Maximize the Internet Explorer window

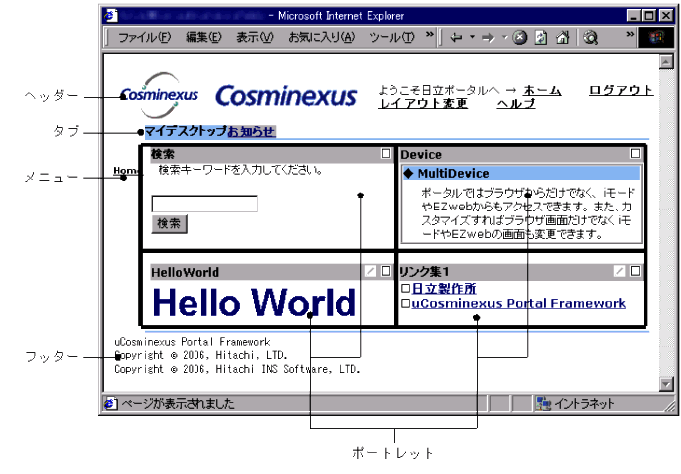[x=649, y=16]
